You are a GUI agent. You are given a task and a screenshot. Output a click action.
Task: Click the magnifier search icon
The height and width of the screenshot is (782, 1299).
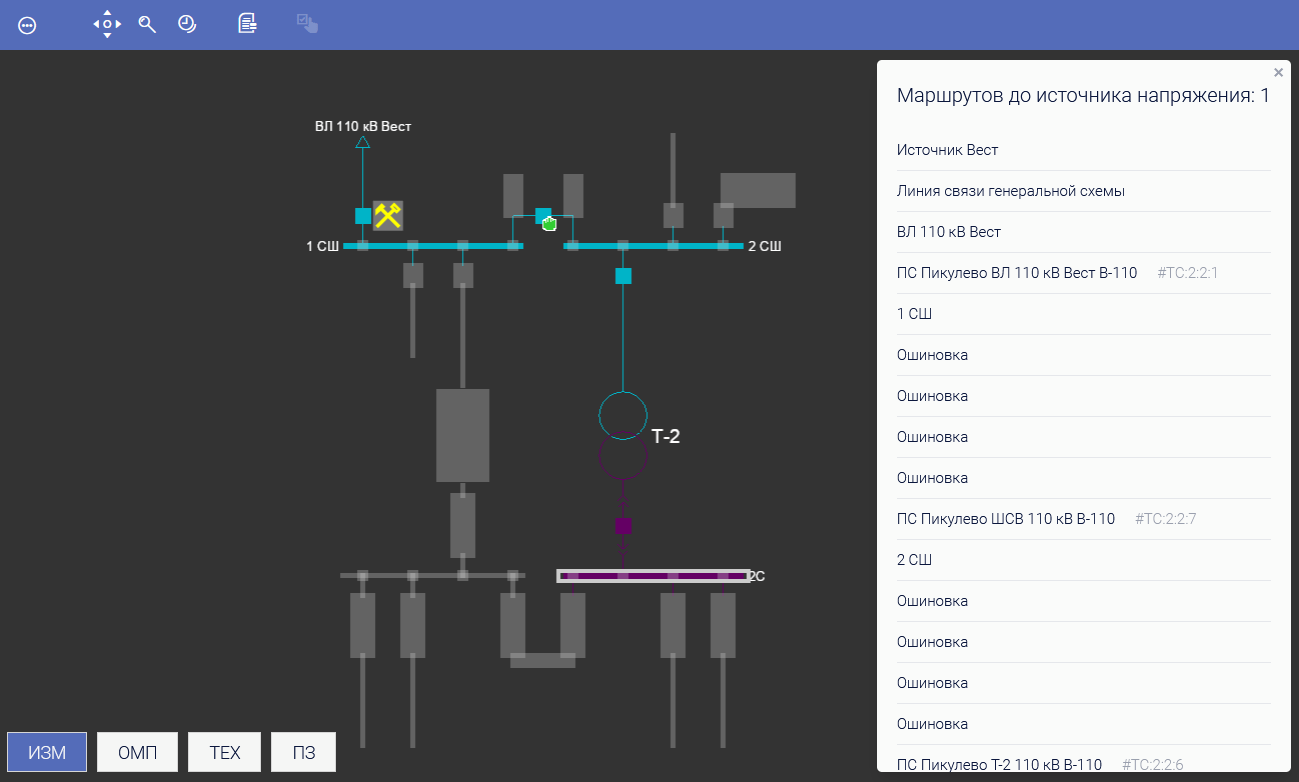pyautogui.click(x=147, y=25)
